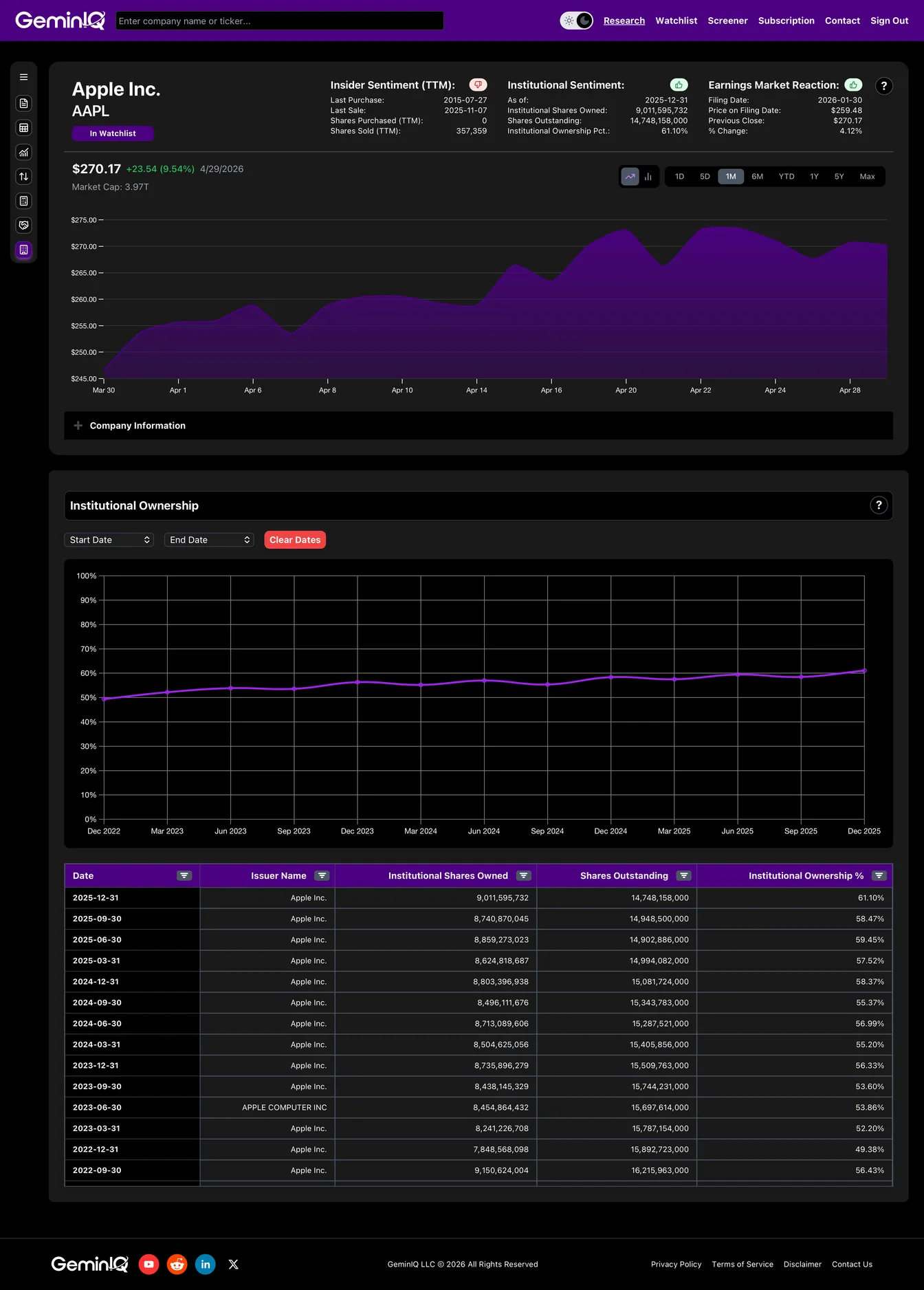Viewport: 924px width, 1290px height.
Task: Open the table grid sidebar icon
Action: coord(23,128)
